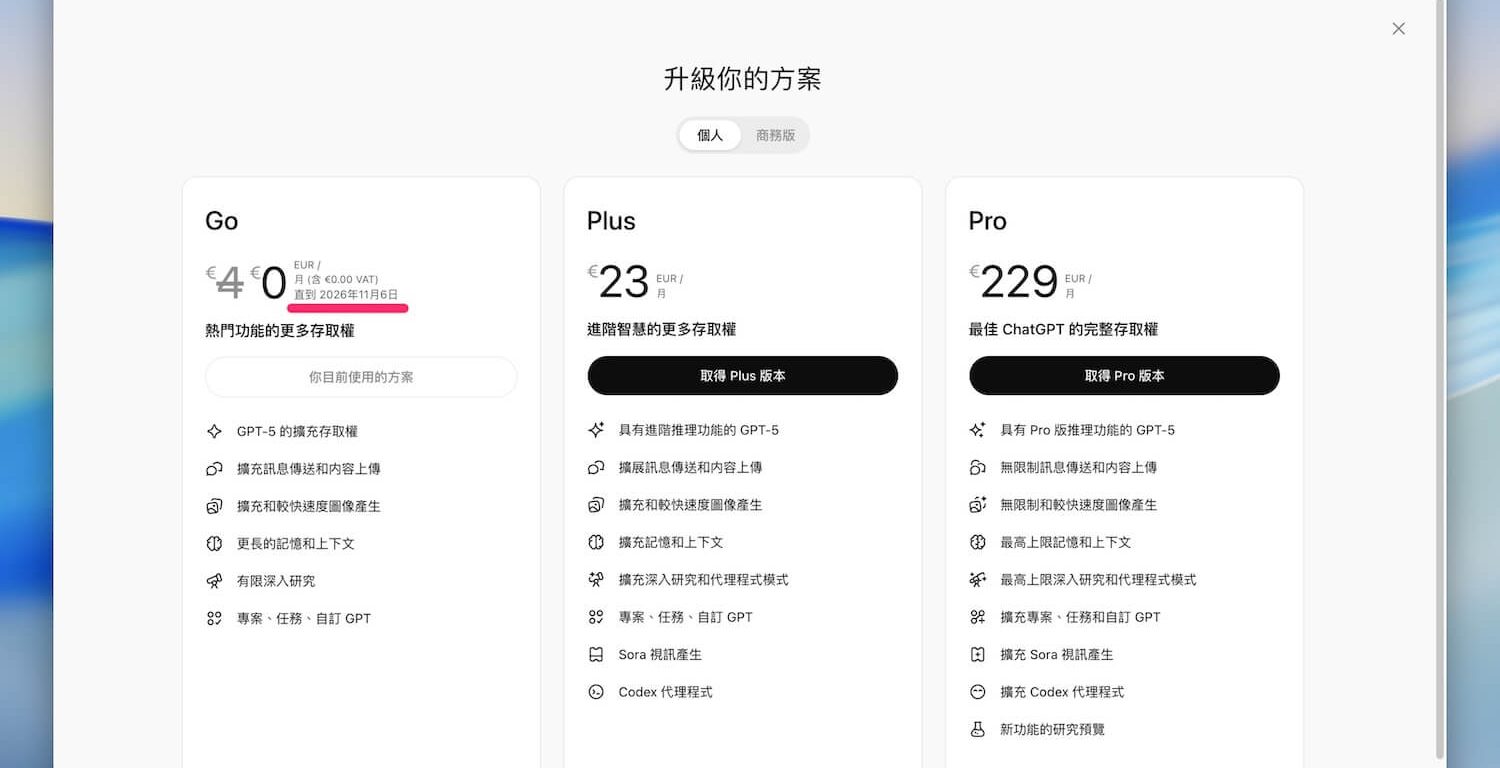Click the grid icon beside 擴充專案、任務和自訂 GPT
This screenshot has height=768, width=1500.
tap(978, 617)
